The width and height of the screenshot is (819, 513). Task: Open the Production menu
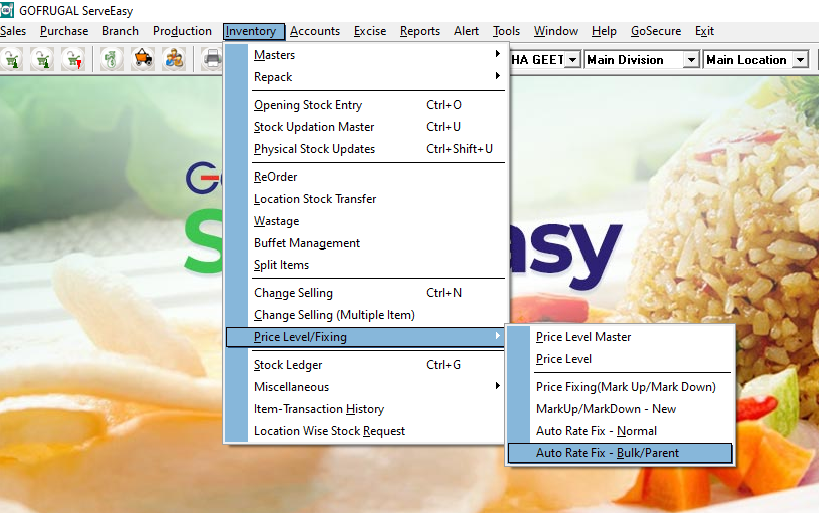pyautogui.click(x=182, y=31)
